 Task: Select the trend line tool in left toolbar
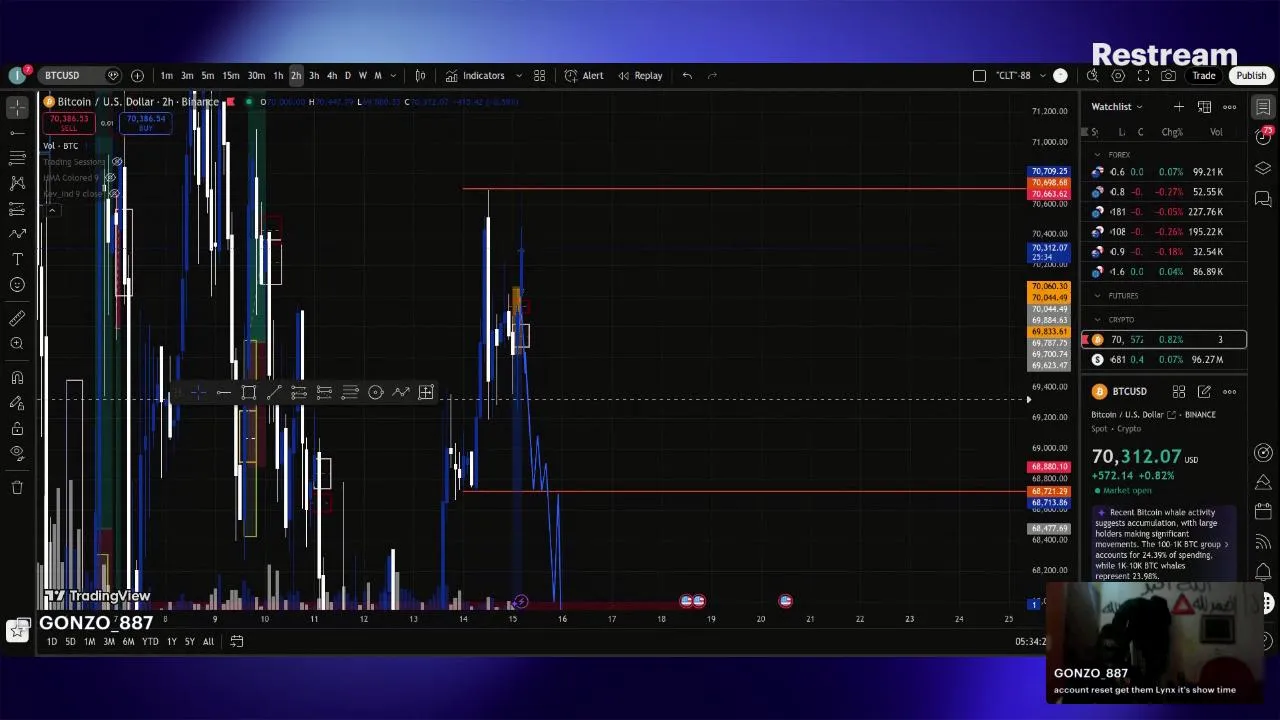tap(17, 132)
